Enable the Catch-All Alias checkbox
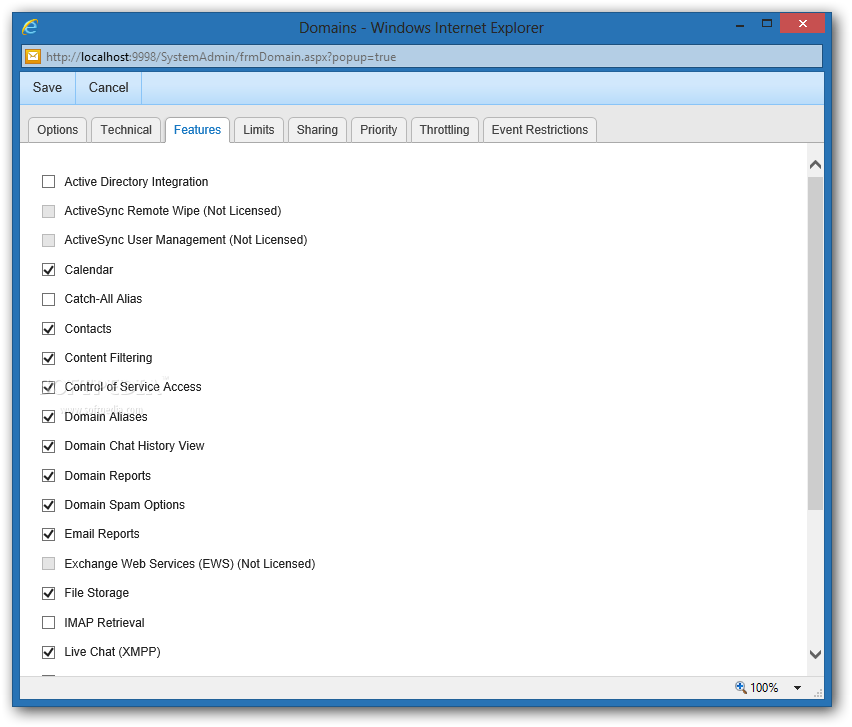This screenshot has width=852, height=727. 48,299
